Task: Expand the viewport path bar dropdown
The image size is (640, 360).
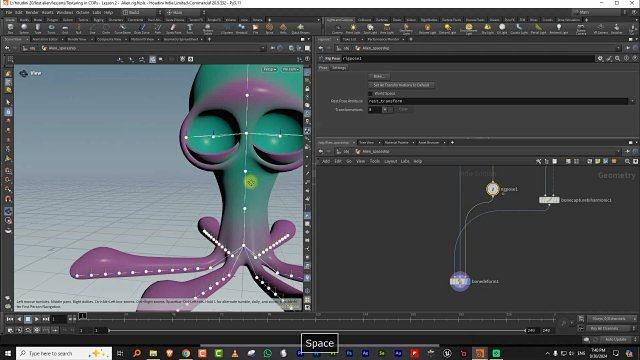Action: [x=262, y=48]
